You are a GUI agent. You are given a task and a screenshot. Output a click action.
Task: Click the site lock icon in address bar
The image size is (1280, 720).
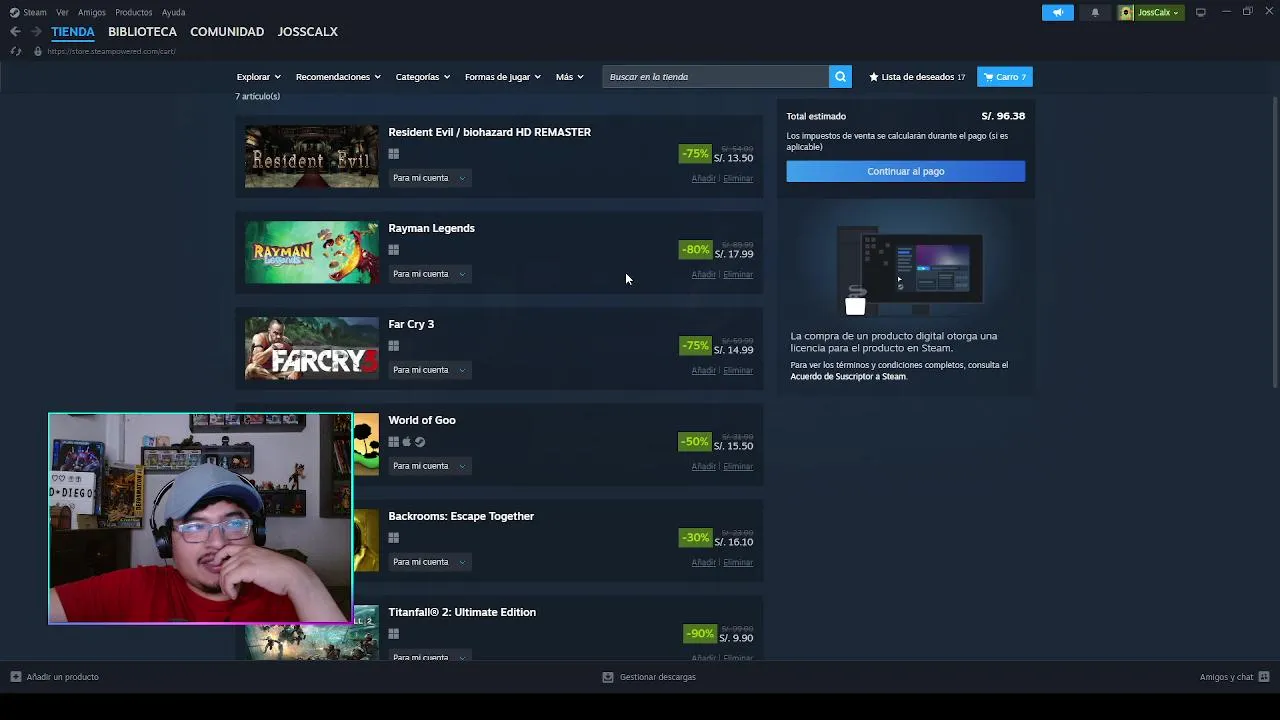38,51
